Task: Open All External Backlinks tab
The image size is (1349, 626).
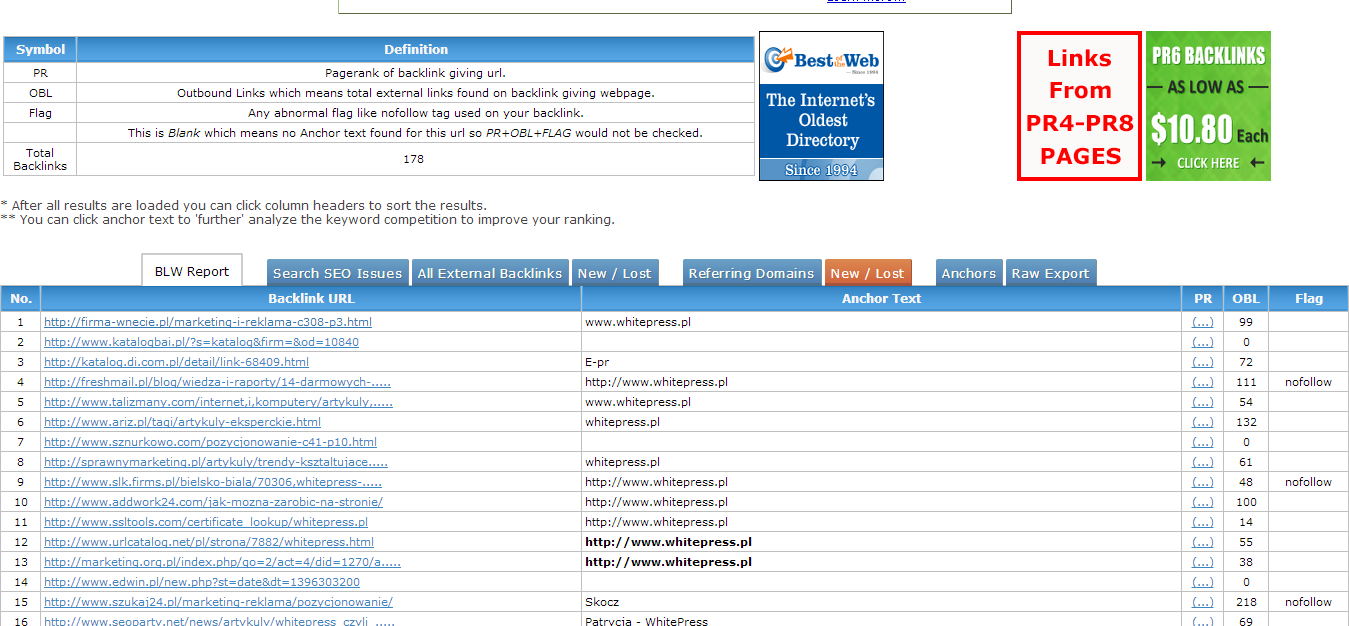Action: [490, 273]
